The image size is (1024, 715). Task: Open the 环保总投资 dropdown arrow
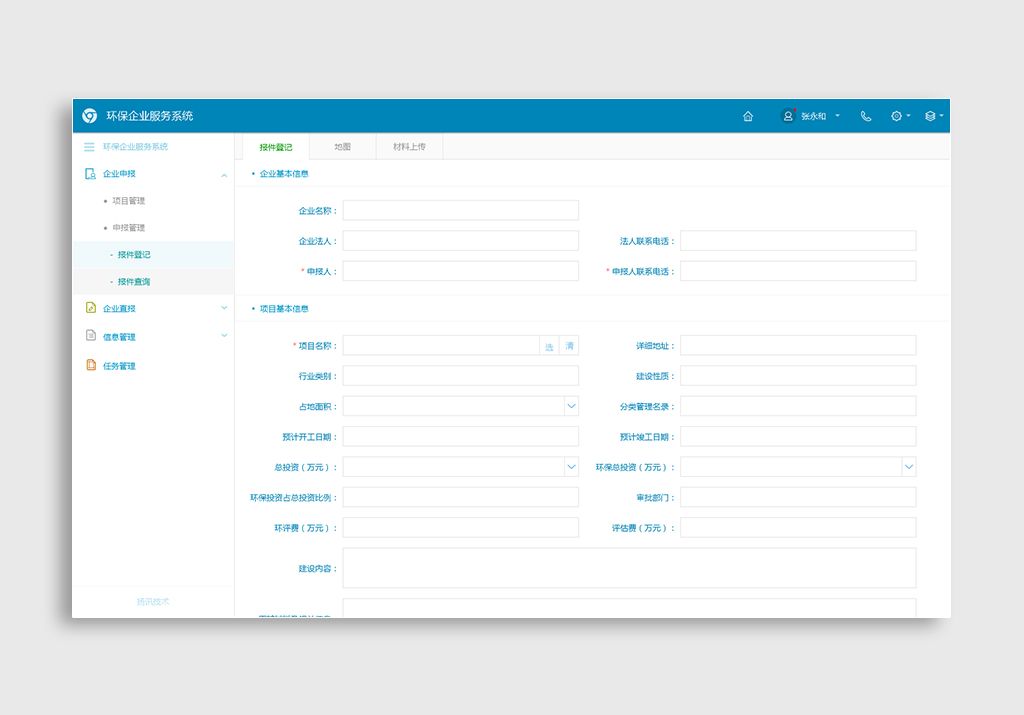[x=908, y=467]
